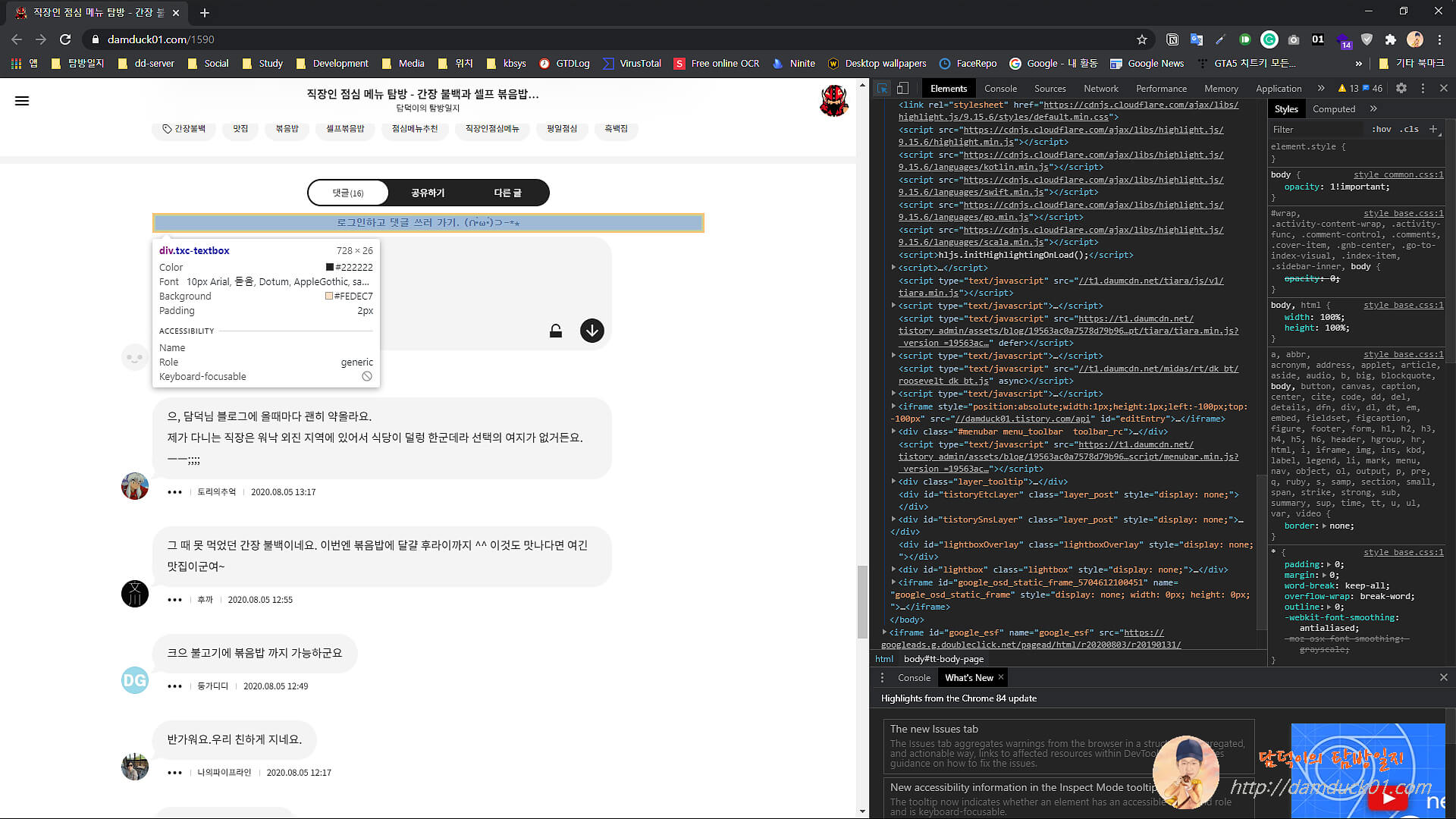Open DevTools settings gear
This screenshot has height=819, width=1456.
tap(1401, 89)
